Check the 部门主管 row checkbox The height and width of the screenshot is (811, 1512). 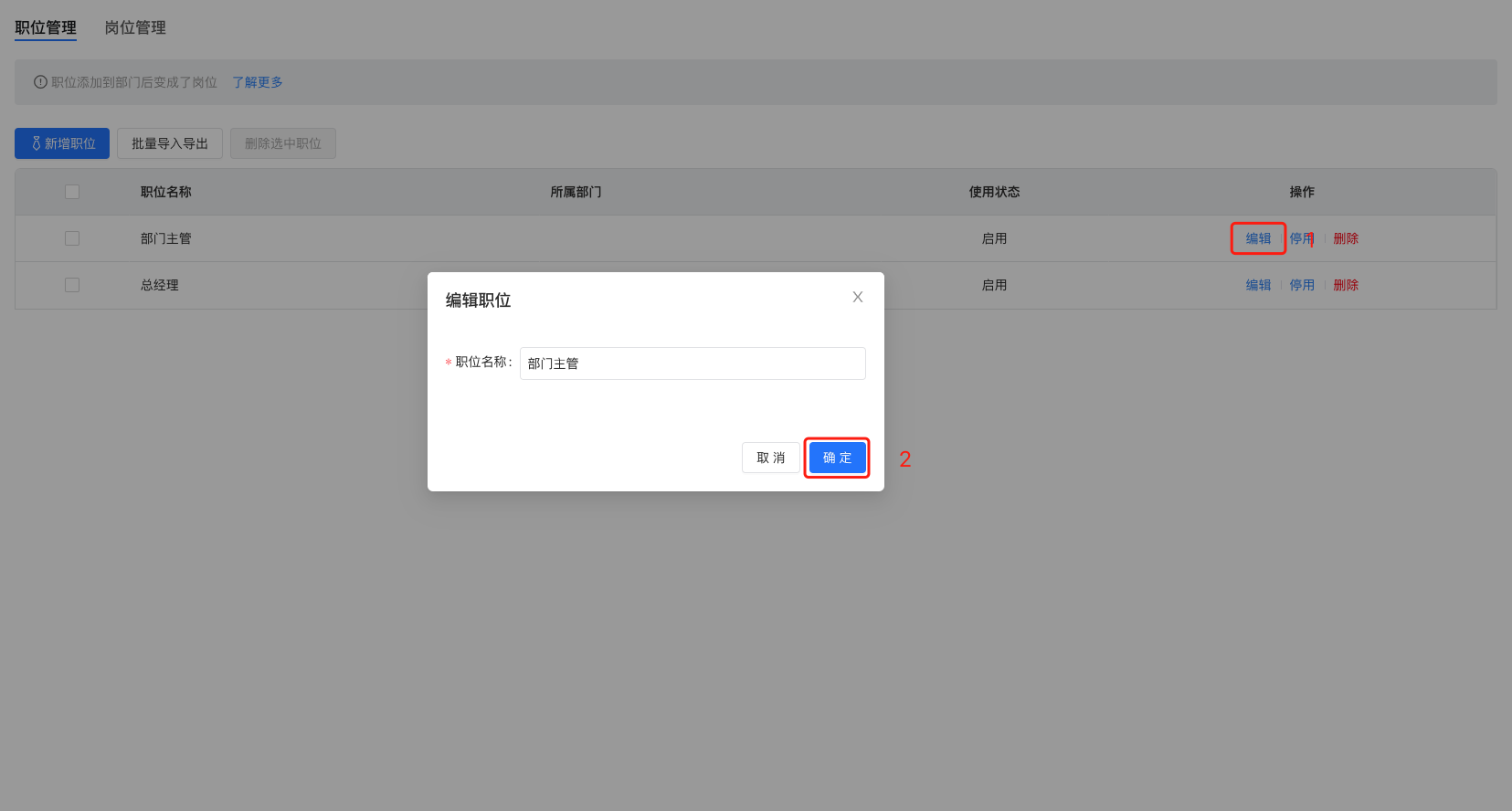tap(72, 238)
